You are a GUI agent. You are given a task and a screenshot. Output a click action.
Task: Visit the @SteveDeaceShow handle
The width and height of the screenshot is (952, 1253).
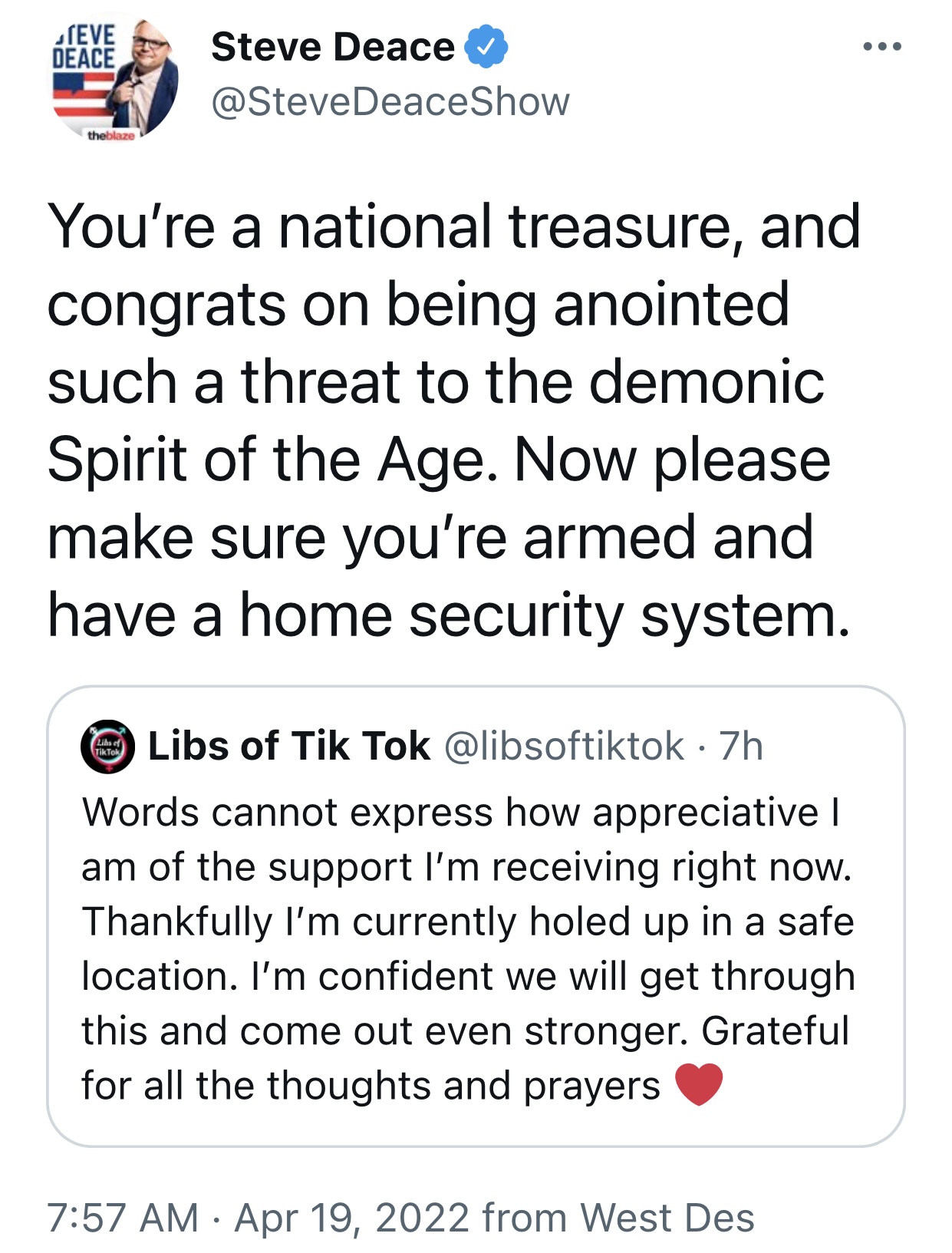(x=390, y=102)
